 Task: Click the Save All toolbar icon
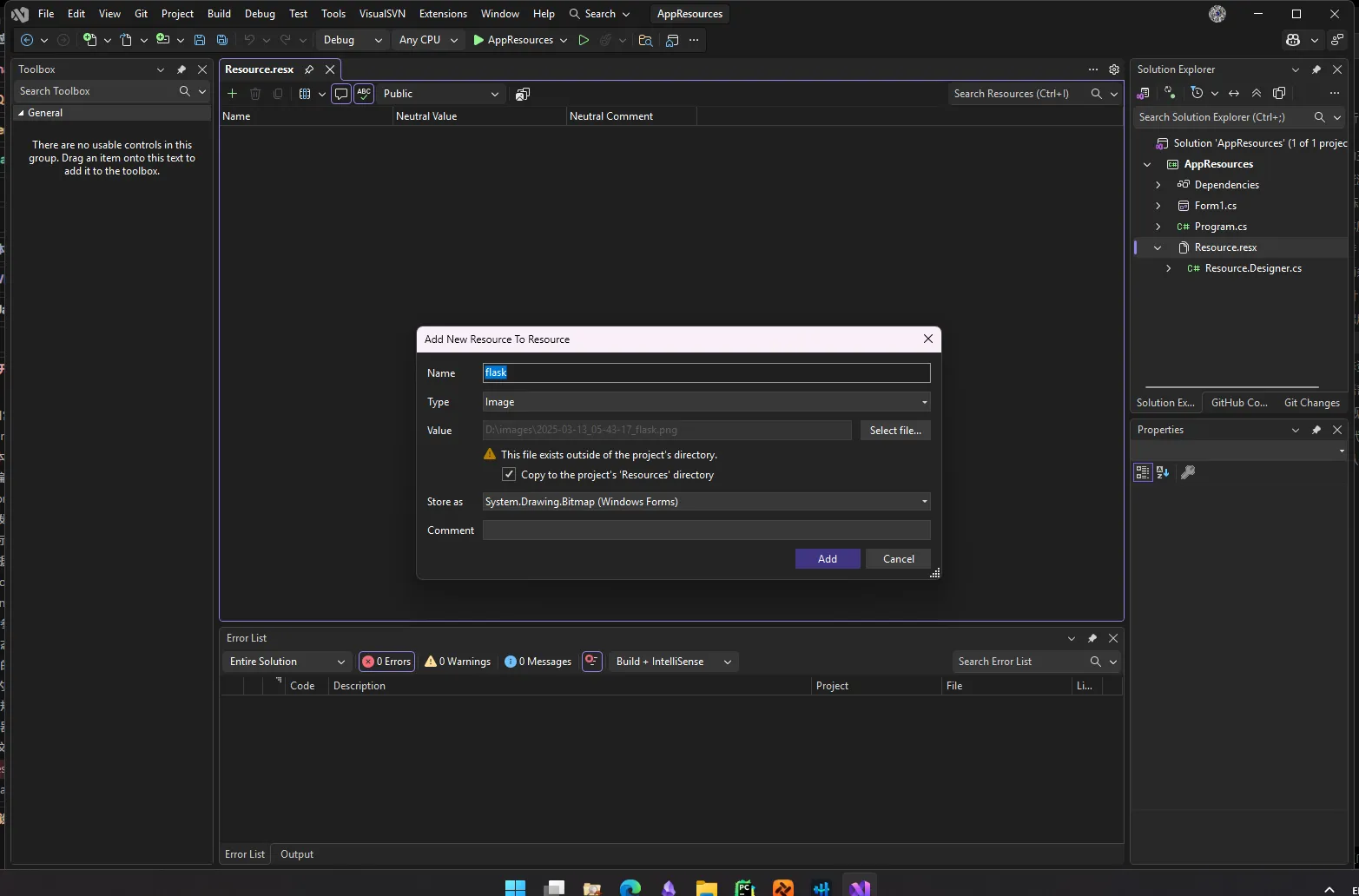click(x=222, y=40)
